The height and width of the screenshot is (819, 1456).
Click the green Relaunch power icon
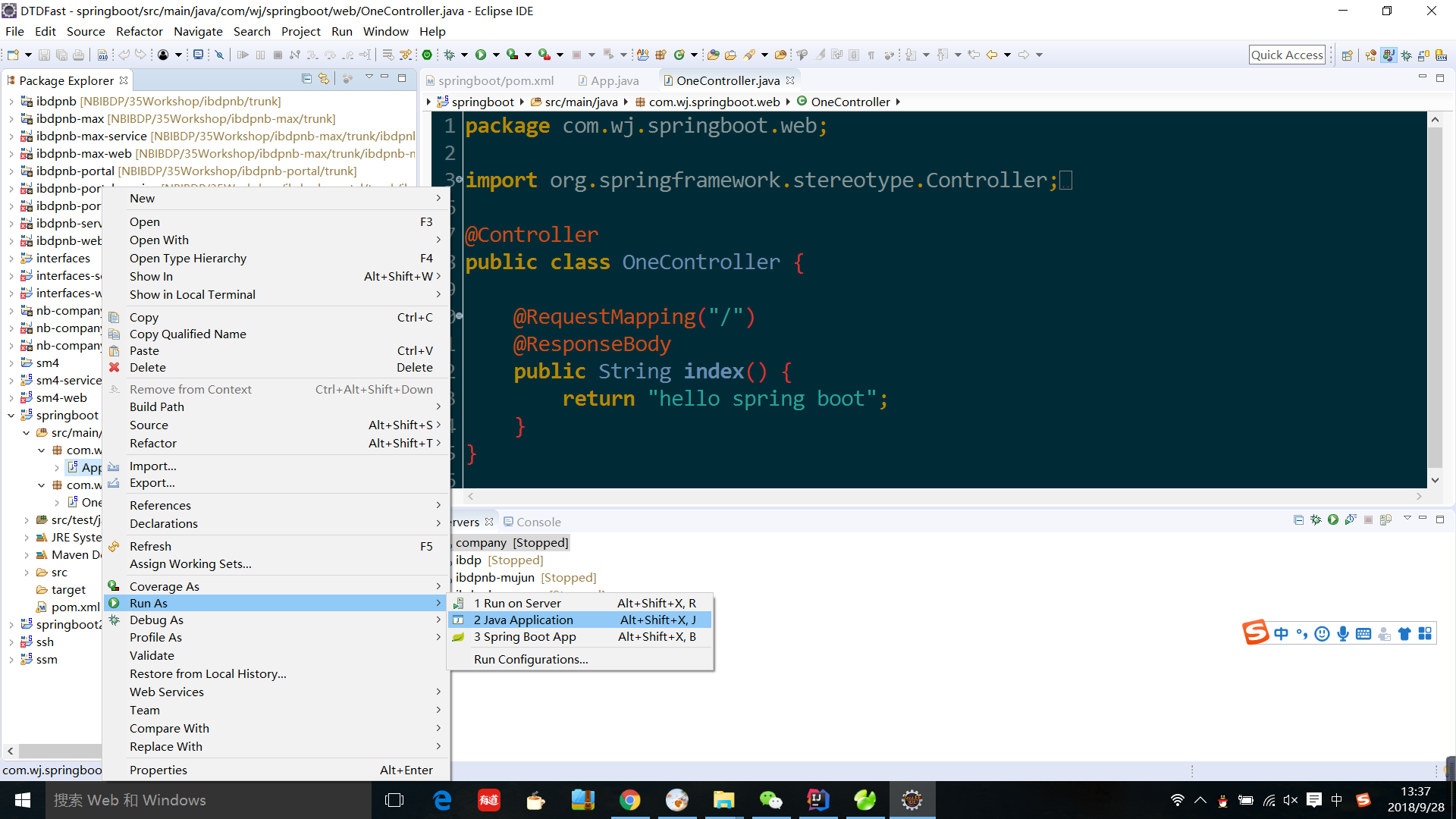click(x=427, y=55)
